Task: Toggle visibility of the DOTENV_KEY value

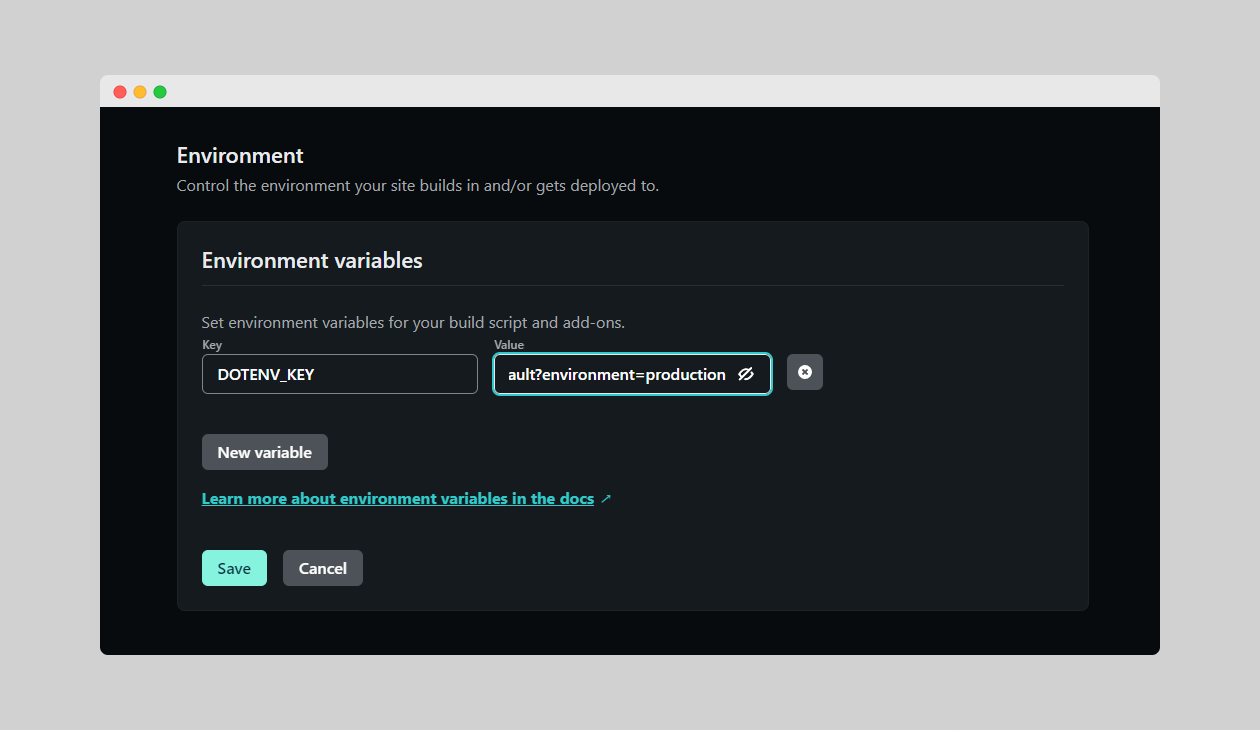Action: 745,374
